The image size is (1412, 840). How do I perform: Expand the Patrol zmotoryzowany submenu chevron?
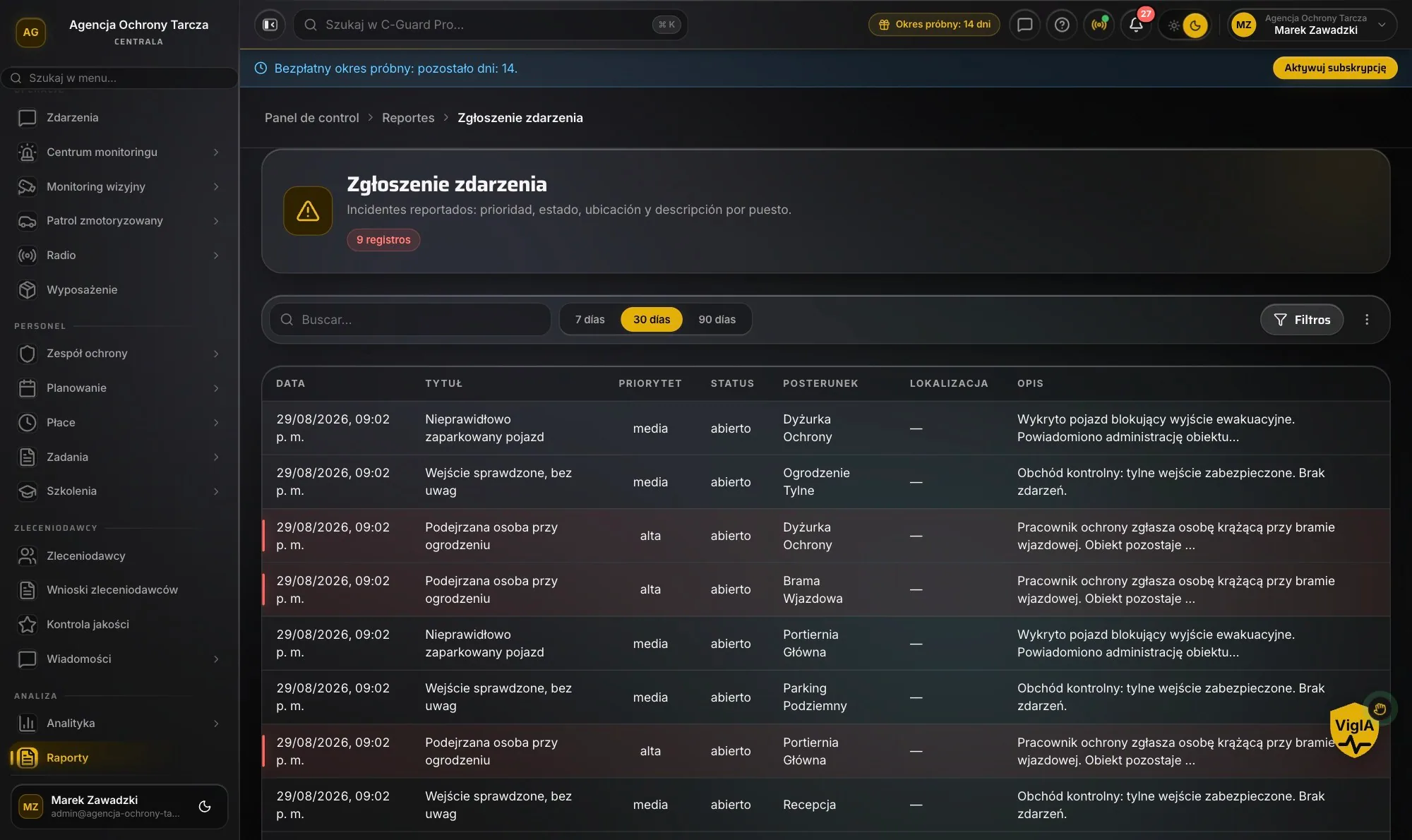point(216,221)
